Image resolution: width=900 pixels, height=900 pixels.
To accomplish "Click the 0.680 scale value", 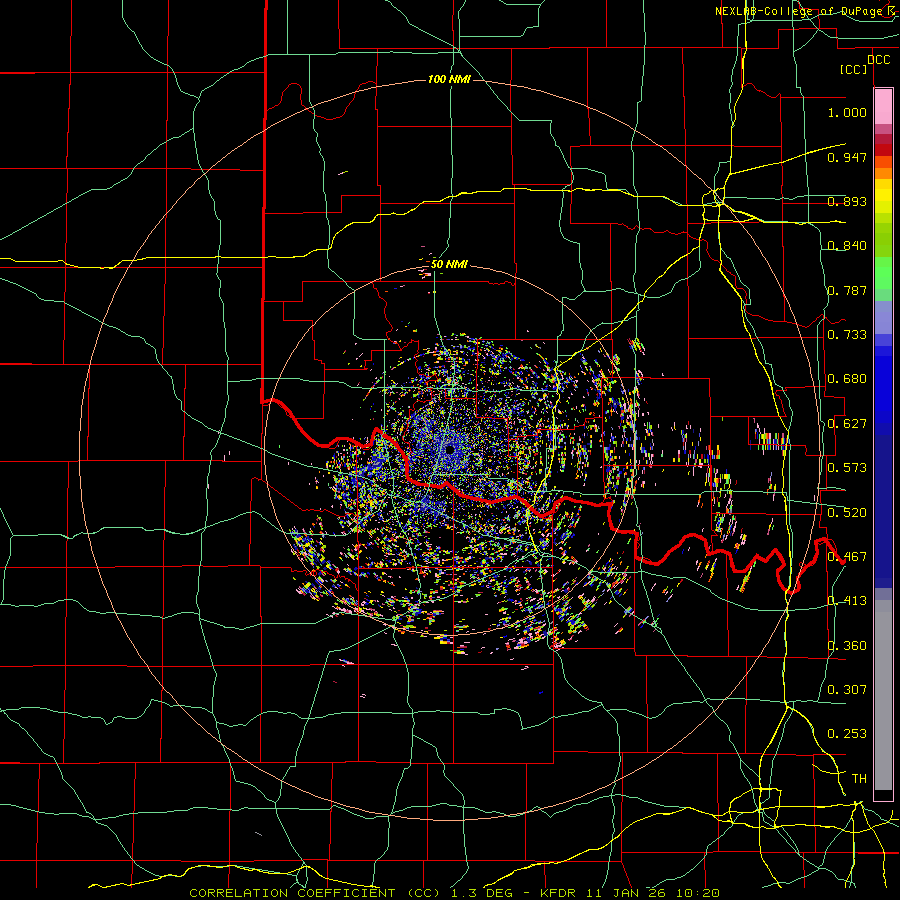I will click(x=847, y=379).
